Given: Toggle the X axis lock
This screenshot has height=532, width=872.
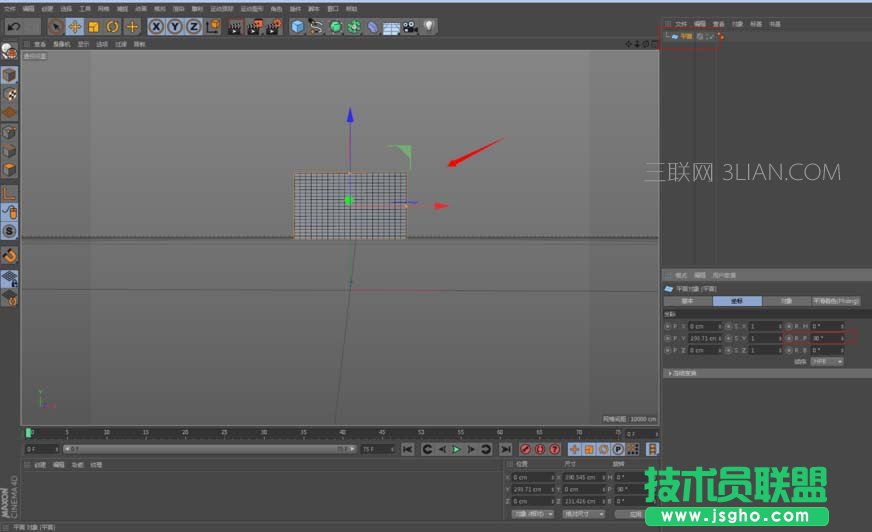Looking at the screenshot, I should coord(156,26).
